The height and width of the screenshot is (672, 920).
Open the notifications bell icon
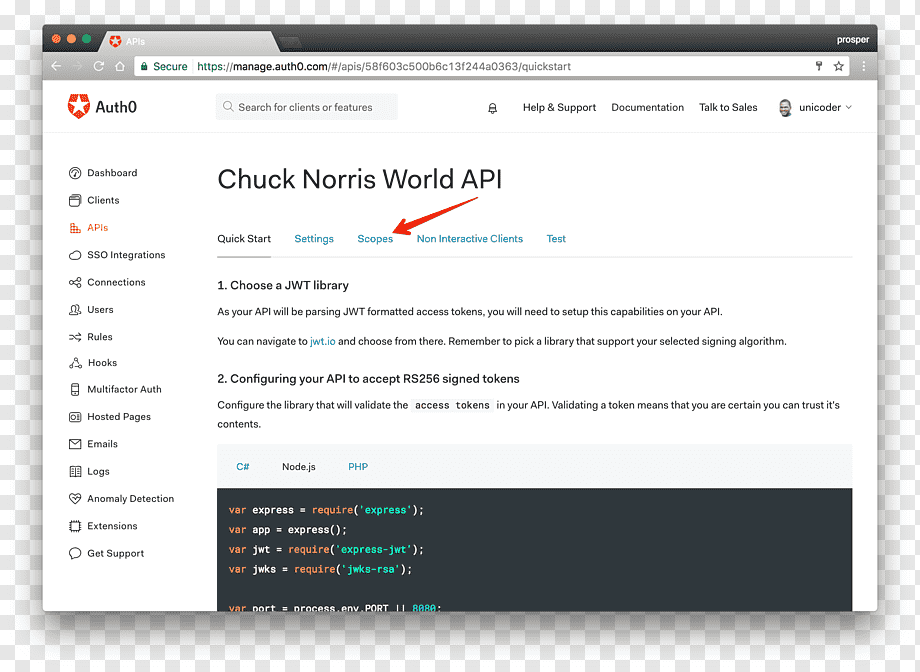pyautogui.click(x=492, y=108)
